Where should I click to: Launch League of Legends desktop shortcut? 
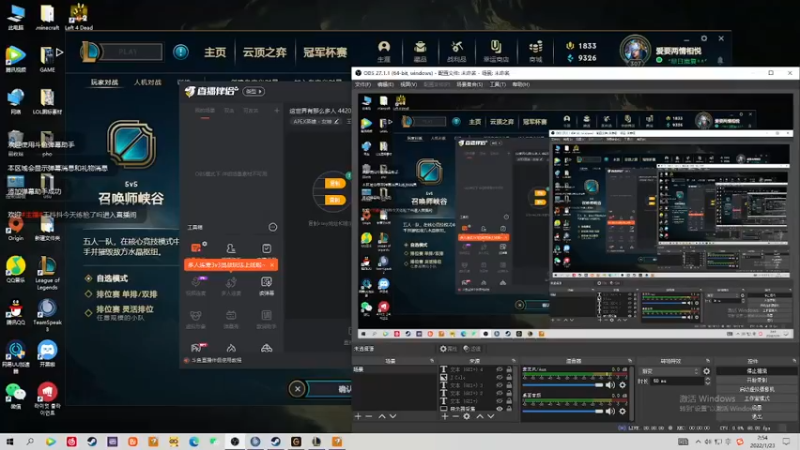tap(47, 272)
